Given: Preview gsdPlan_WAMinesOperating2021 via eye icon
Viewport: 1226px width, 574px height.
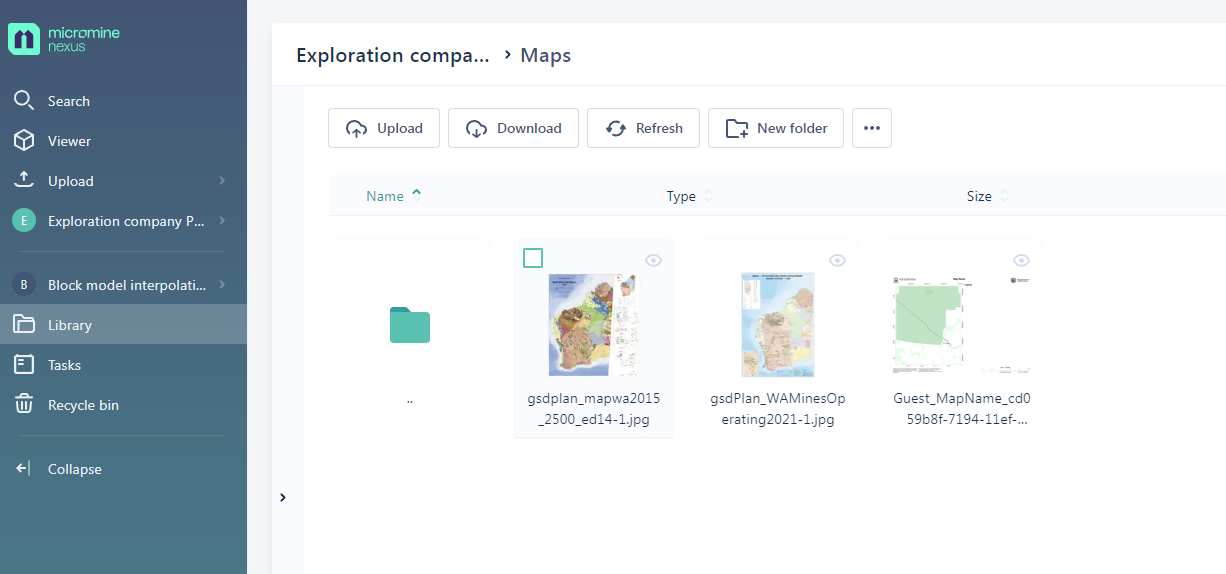Looking at the screenshot, I should (837, 260).
